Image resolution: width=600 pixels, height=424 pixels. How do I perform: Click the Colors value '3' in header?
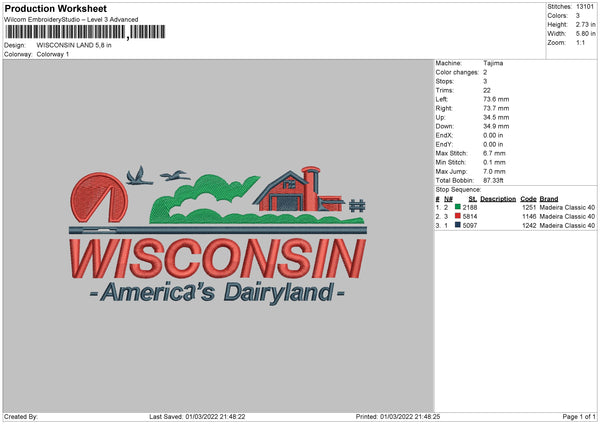(x=578, y=16)
